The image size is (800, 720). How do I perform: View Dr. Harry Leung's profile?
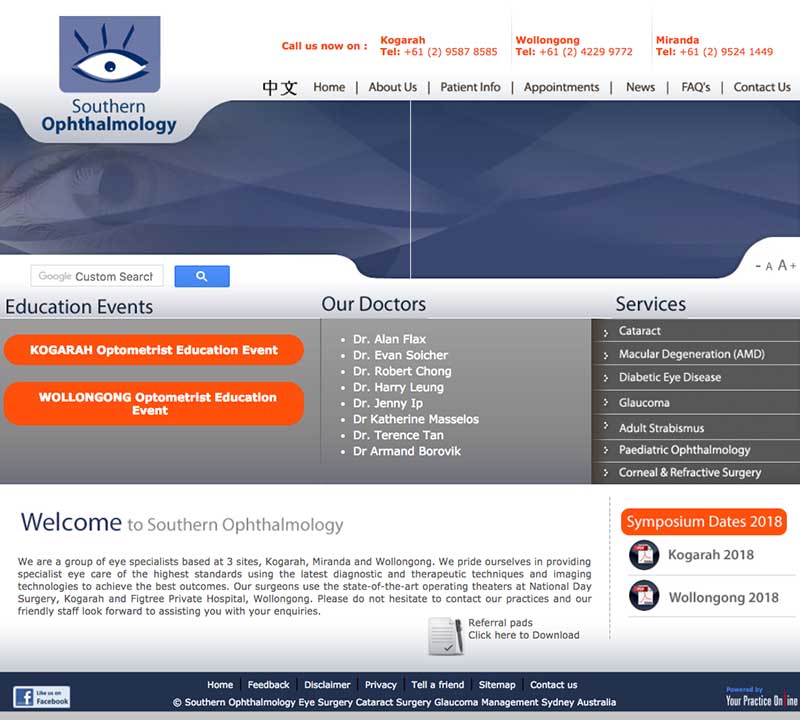point(398,387)
